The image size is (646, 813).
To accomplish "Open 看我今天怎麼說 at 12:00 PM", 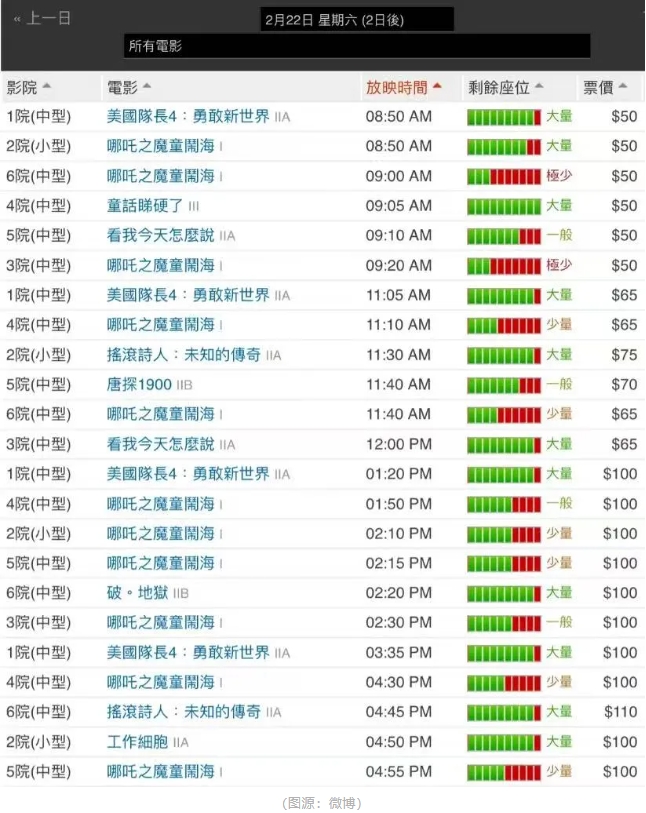I will [161, 444].
